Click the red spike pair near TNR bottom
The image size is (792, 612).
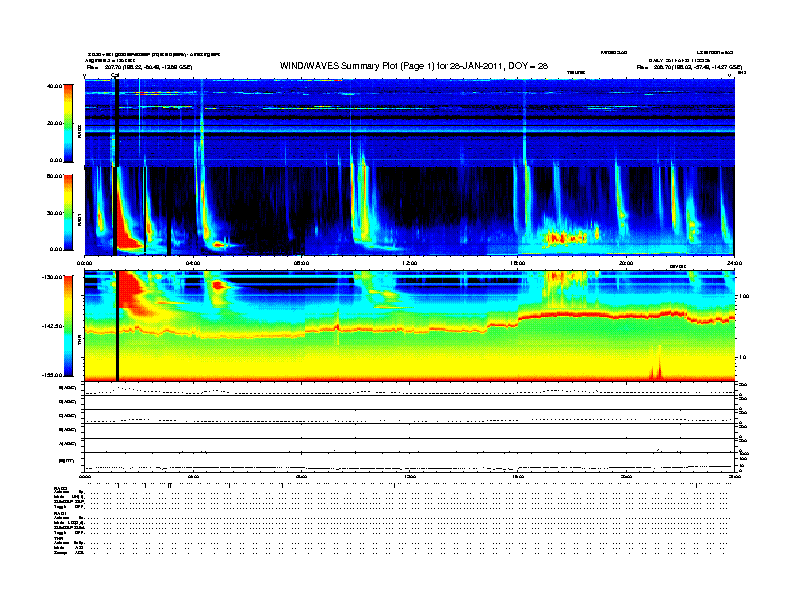(656, 366)
